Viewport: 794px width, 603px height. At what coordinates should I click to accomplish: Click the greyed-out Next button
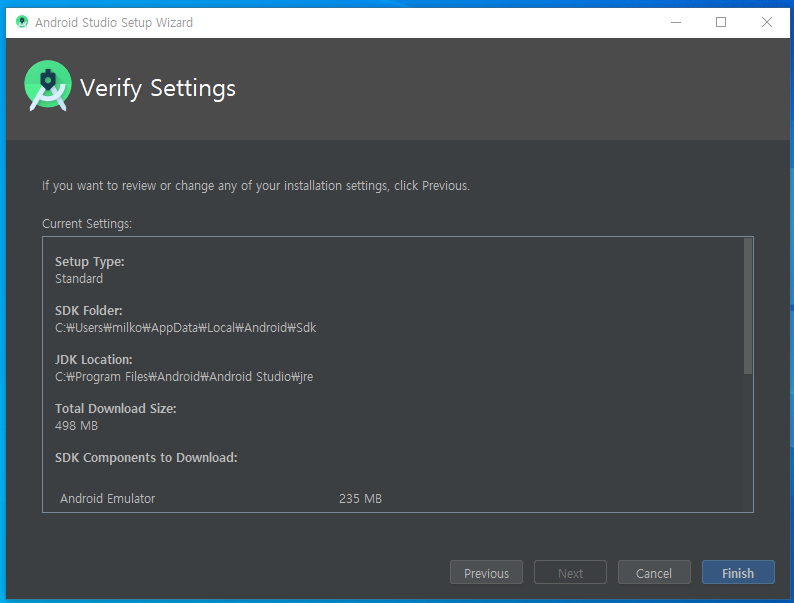570,572
